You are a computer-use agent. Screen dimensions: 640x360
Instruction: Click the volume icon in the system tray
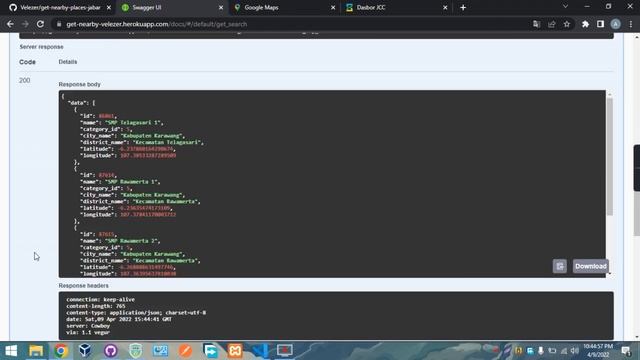[x=575, y=351]
